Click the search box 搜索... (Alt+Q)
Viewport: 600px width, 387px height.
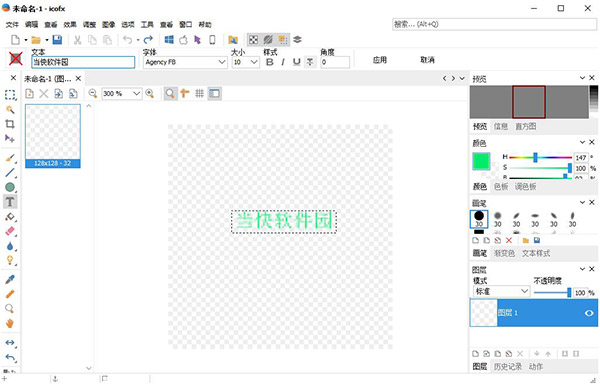coord(494,24)
